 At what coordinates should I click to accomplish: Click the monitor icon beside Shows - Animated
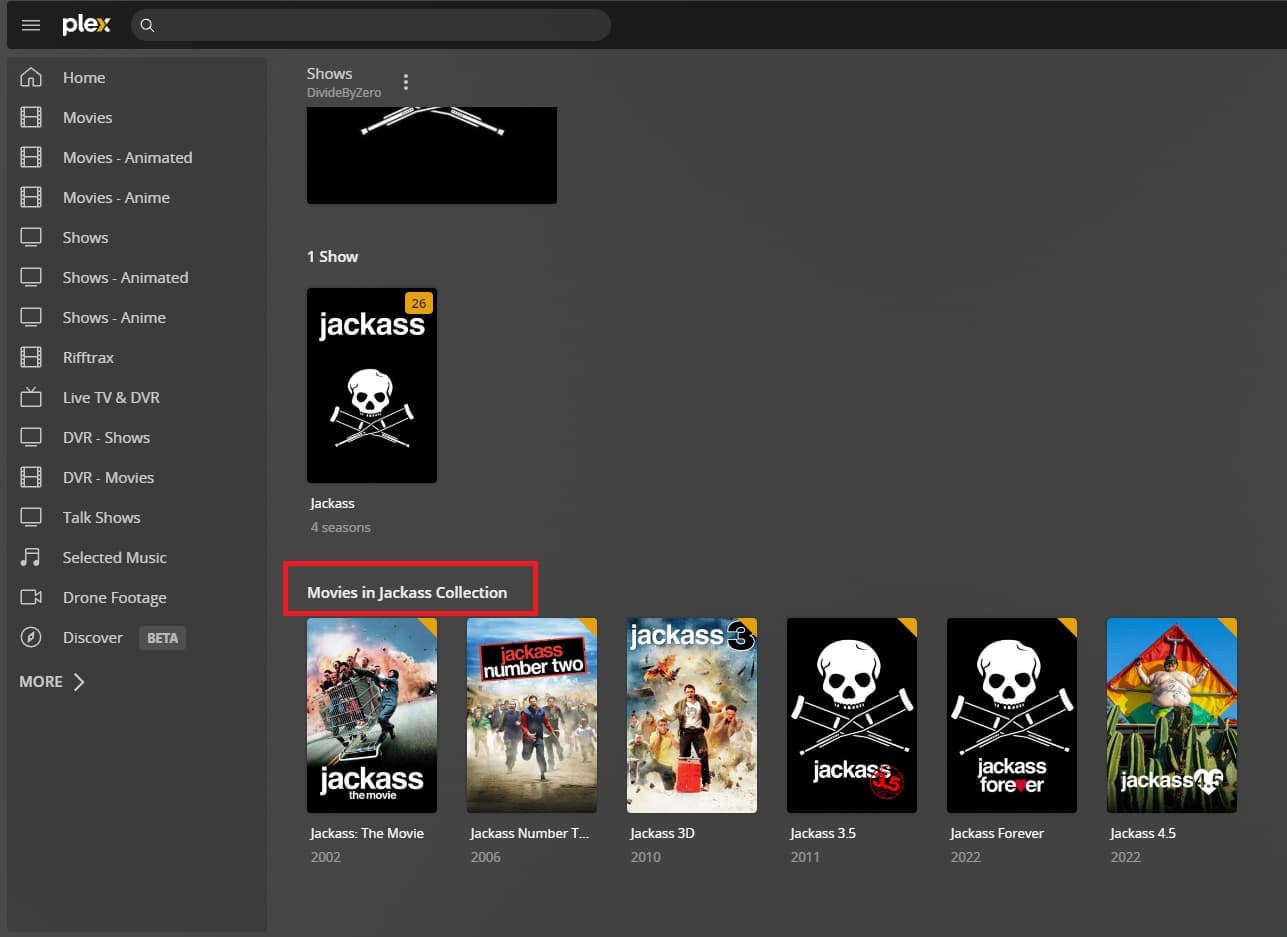coord(31,277)
